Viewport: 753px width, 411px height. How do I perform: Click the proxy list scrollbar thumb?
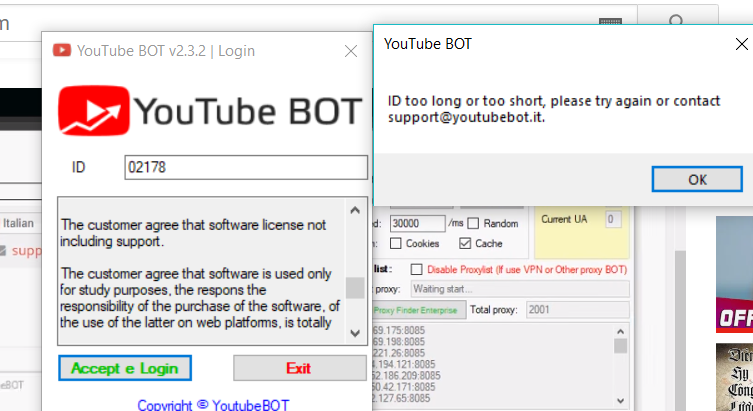click(620, 346)
